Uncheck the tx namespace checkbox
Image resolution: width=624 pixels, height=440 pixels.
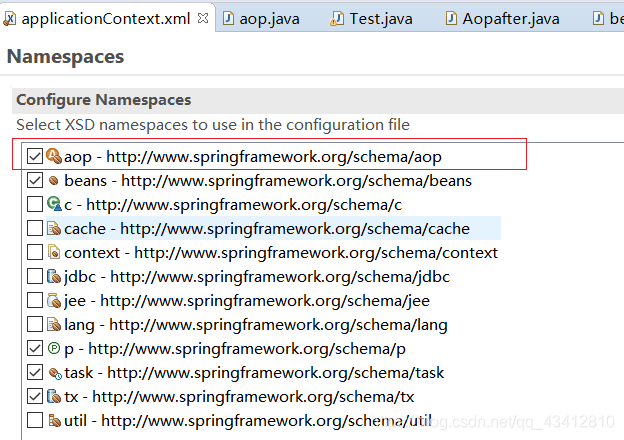pos(35,396)
